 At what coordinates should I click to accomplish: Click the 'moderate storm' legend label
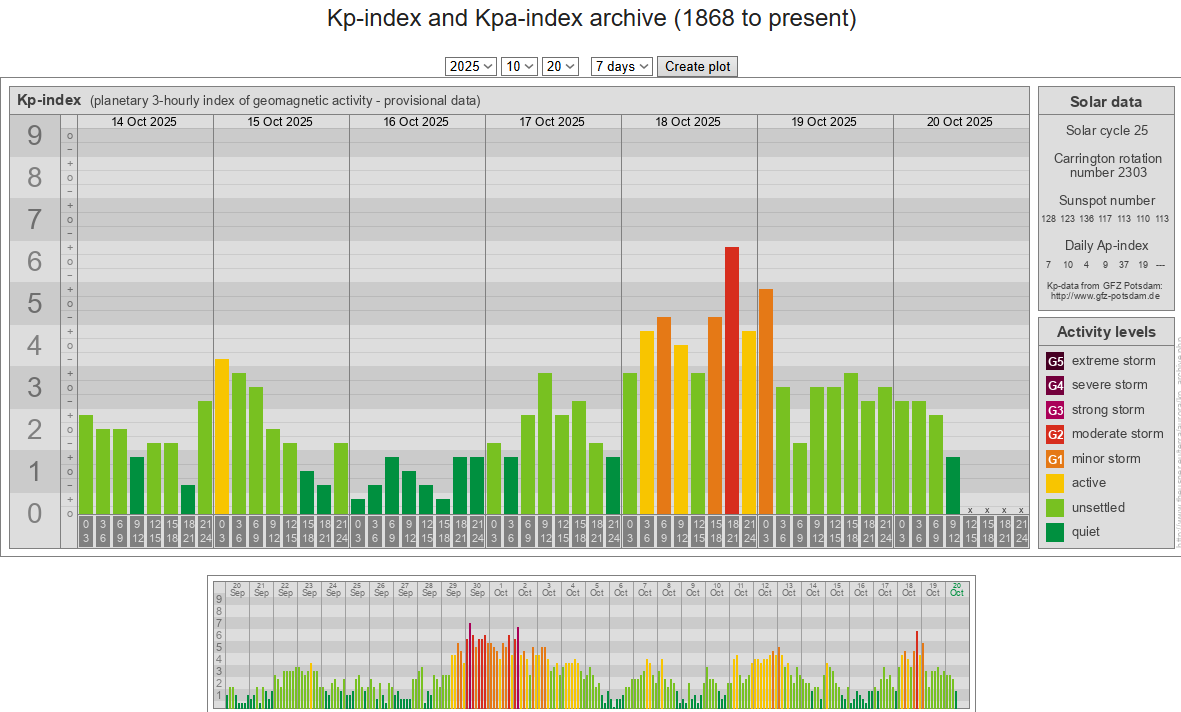coord(1118,434)
